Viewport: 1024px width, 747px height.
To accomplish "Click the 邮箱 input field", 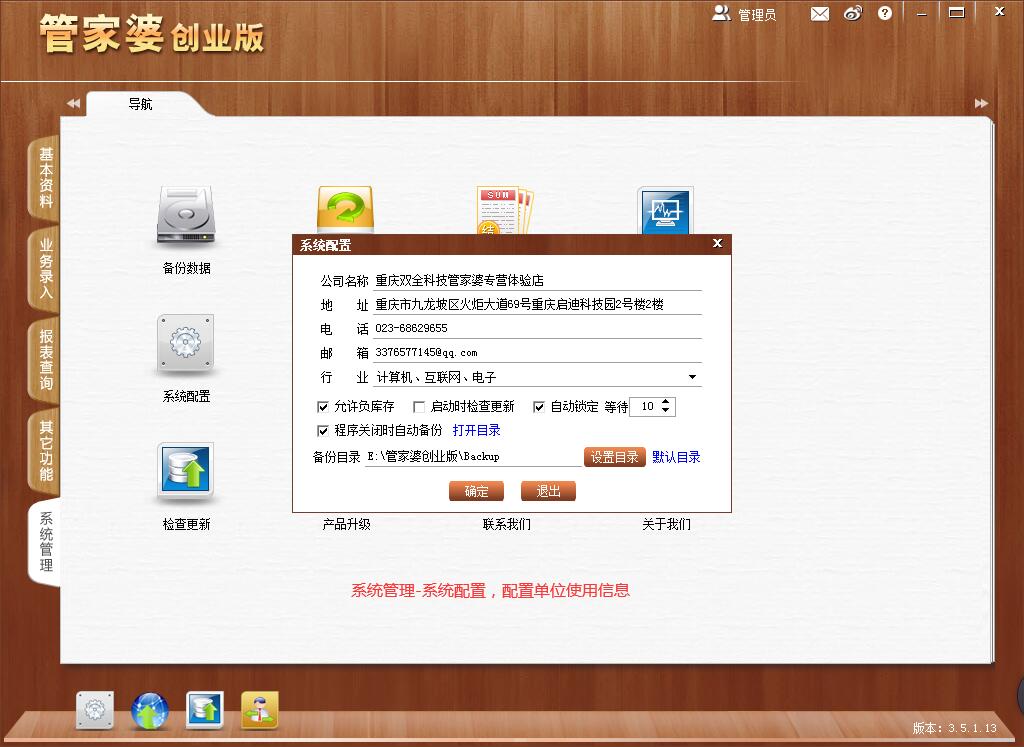I will tap(537, 353).
